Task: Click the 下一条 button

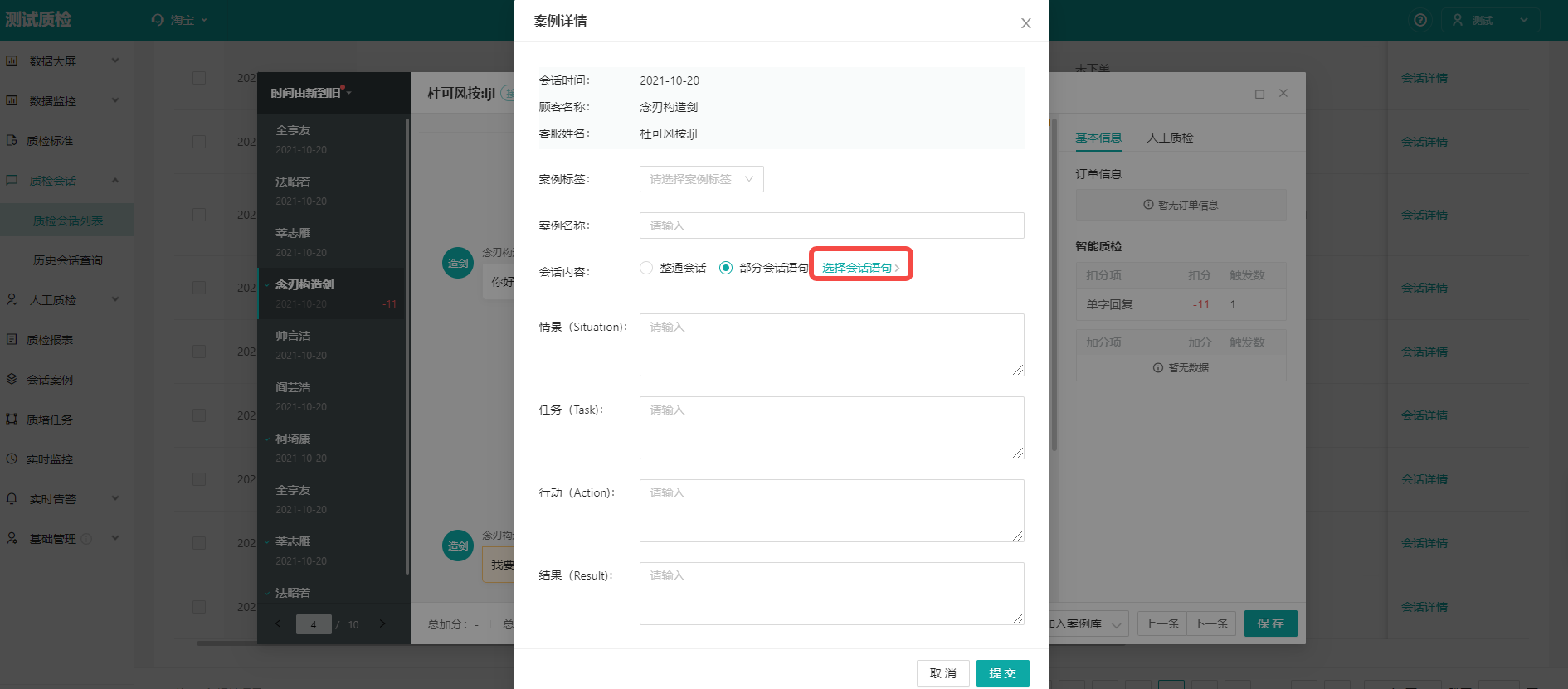Action: click(1212, 623)
